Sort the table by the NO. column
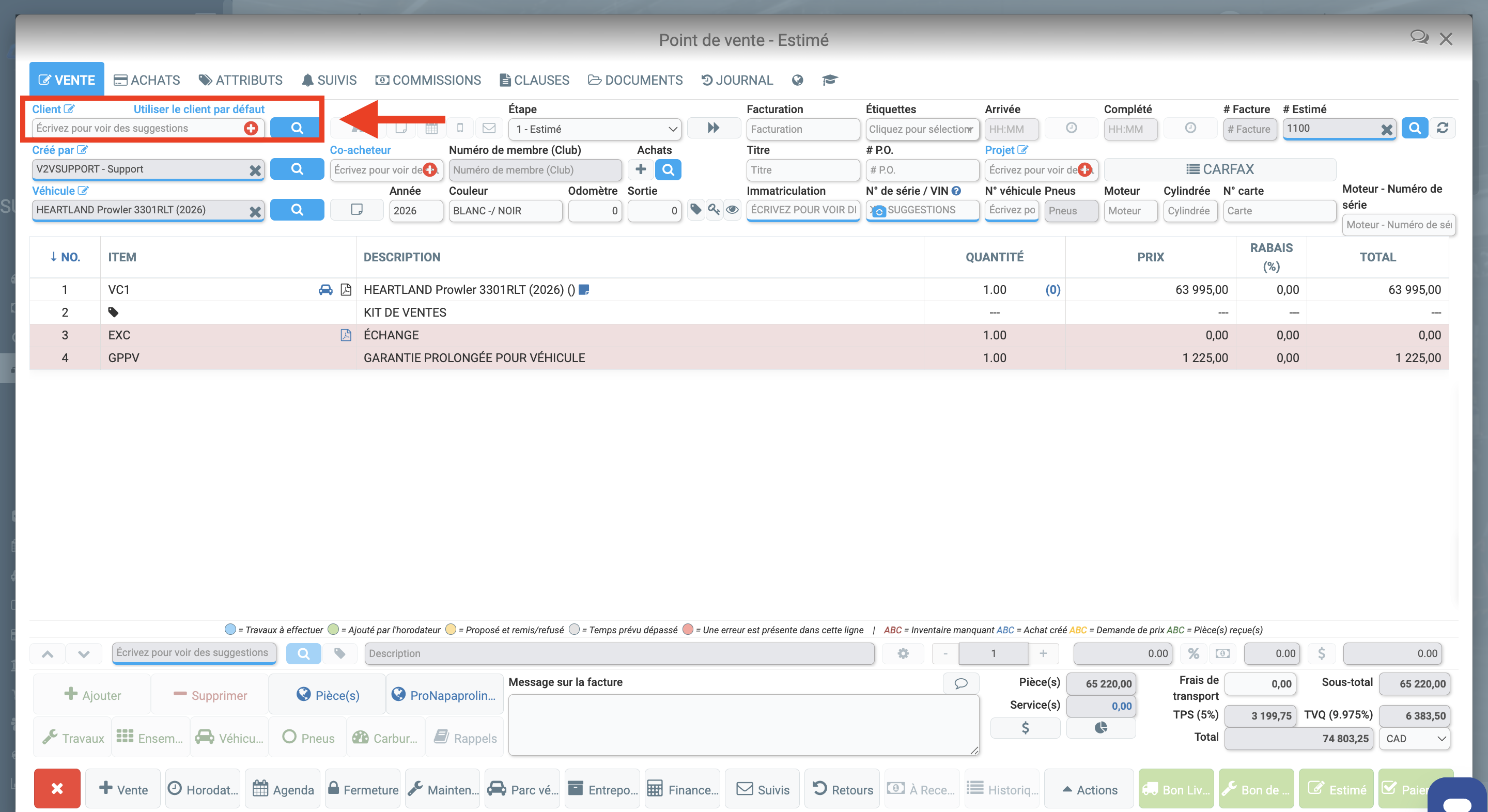The height and width of the screenshot is (812, 1488). tap(65, 257)
